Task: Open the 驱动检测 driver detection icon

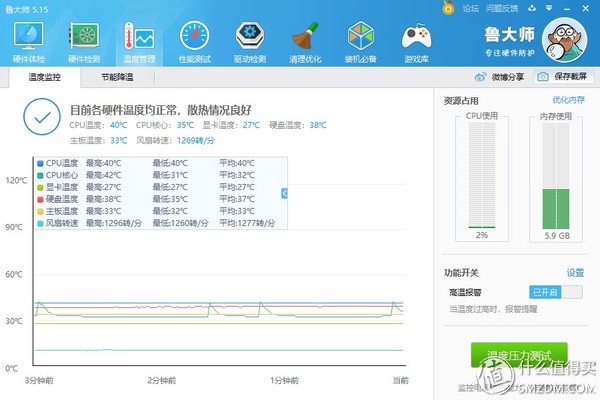Action: (250, 42)
